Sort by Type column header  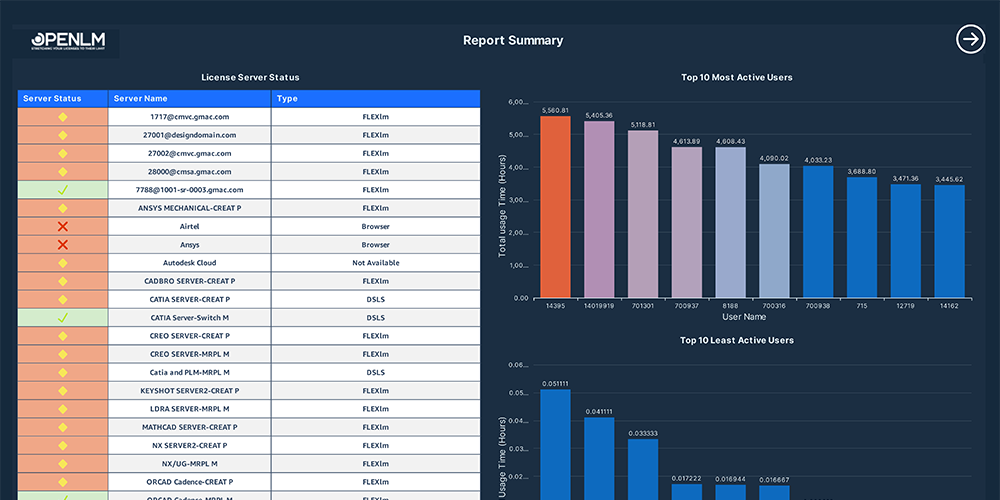[287, 98]
